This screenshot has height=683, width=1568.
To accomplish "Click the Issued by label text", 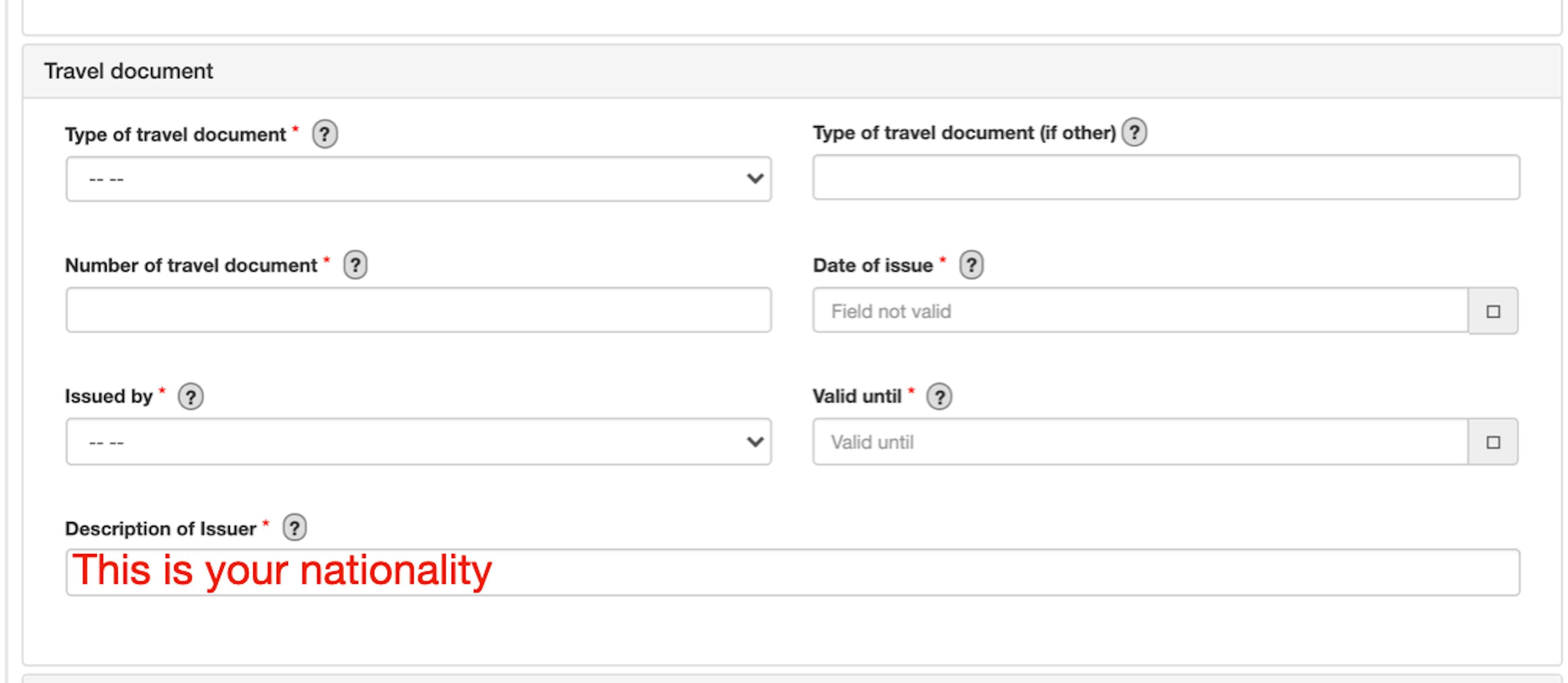I will coord(108,397).
